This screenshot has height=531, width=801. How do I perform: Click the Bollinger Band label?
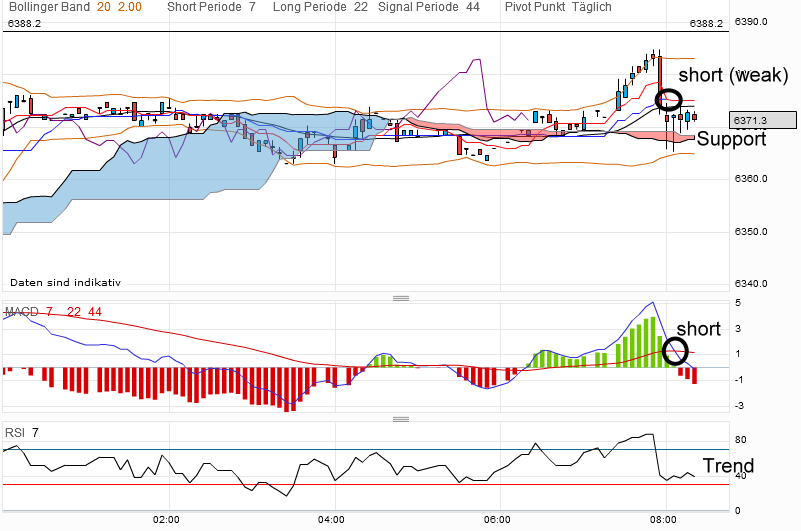(x=50, y=7)
